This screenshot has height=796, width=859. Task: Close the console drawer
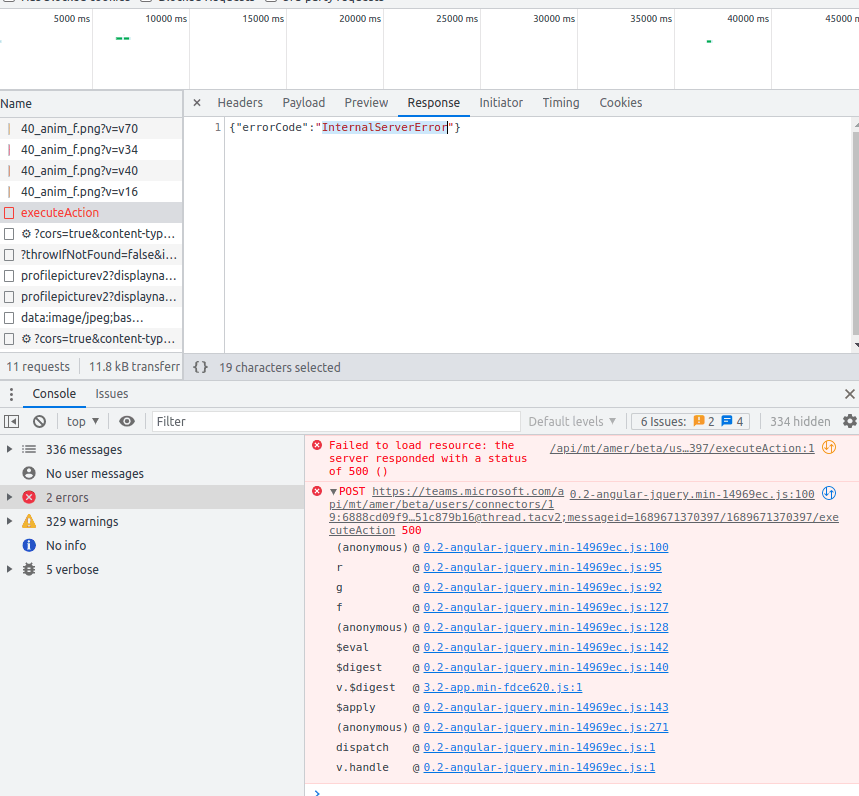coord(850,394)
